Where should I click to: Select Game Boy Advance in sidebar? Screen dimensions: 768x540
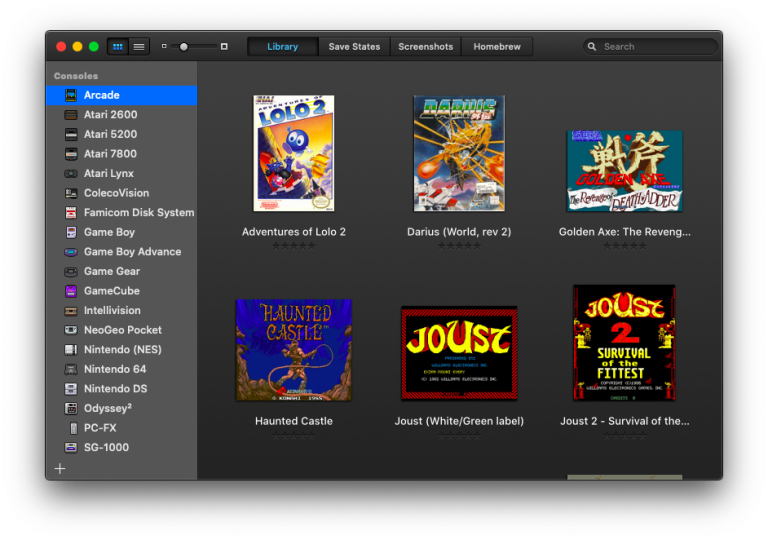(132, 252)
